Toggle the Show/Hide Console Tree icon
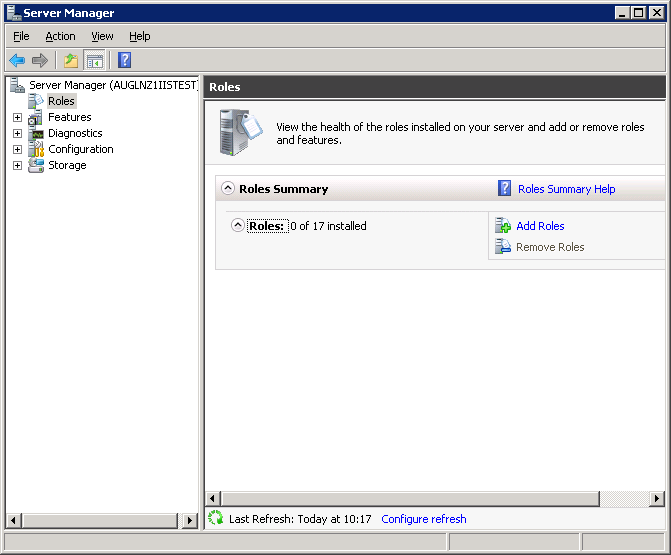671x555 pixels. 94,60
